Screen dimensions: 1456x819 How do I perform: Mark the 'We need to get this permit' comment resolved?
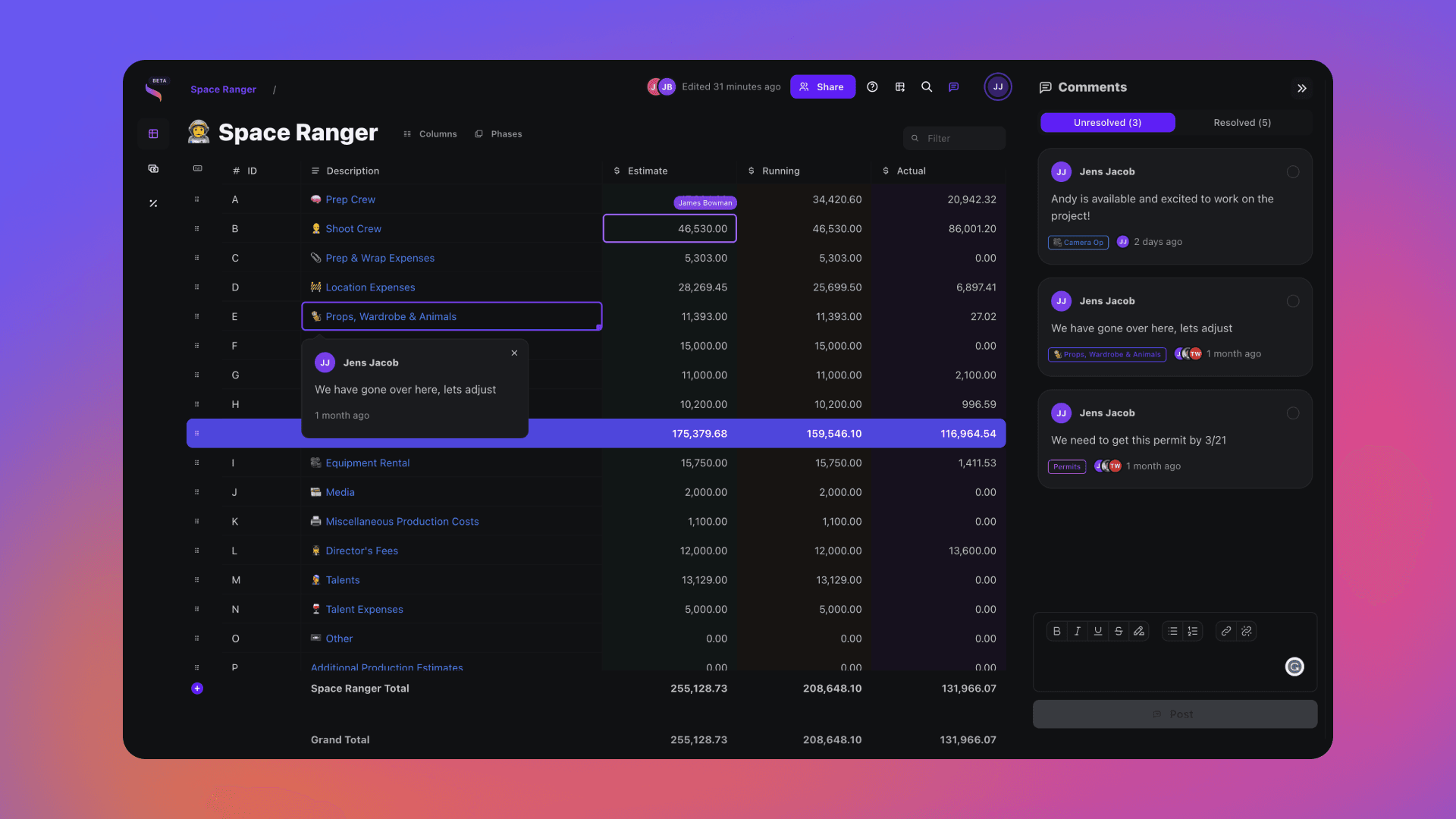[x=1294, y=413]
